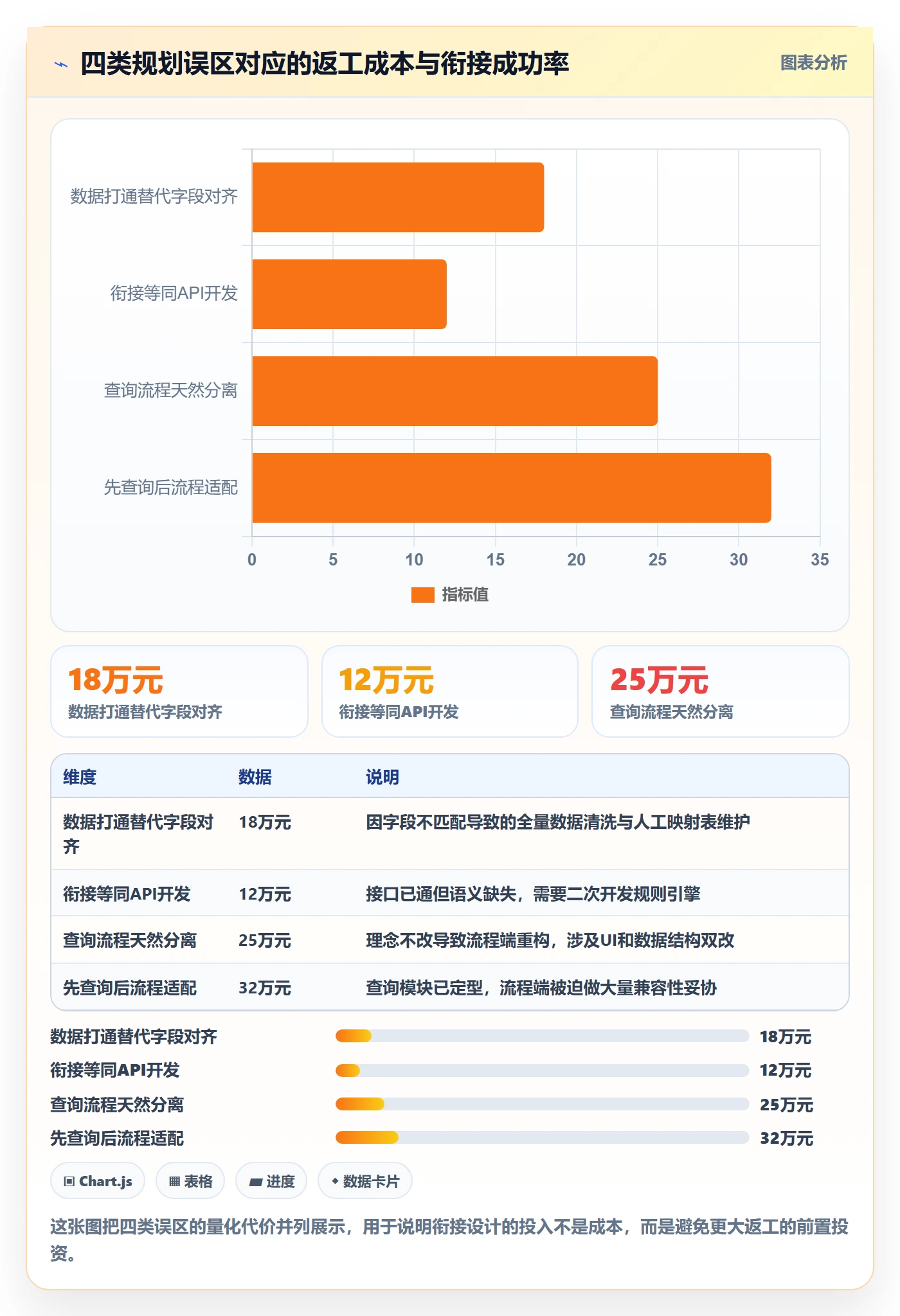This screenshot has width=900, height=1316.
Task: Click the grid icon in 表格 chip
Action: click(x=174, y=1181)
